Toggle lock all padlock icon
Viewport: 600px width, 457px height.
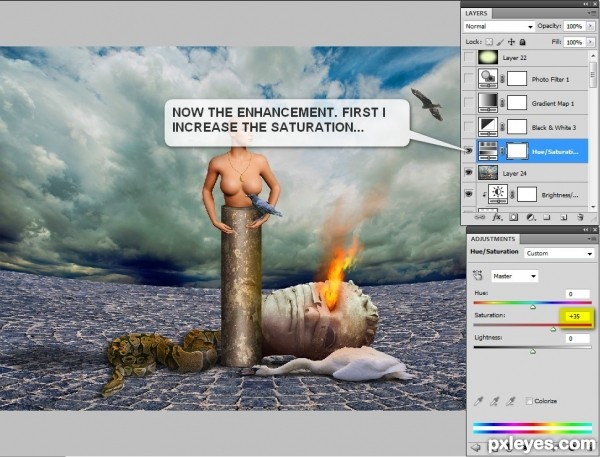point(523,42)
